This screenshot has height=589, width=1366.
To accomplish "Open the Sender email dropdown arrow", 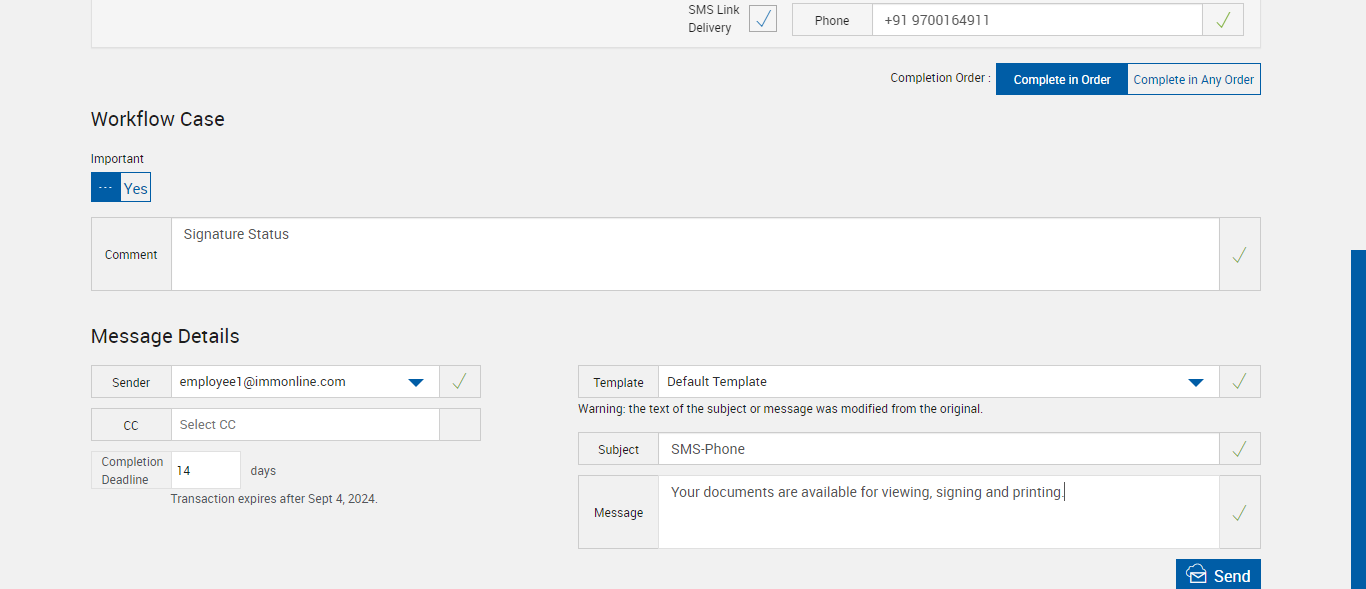I will 417,382.
